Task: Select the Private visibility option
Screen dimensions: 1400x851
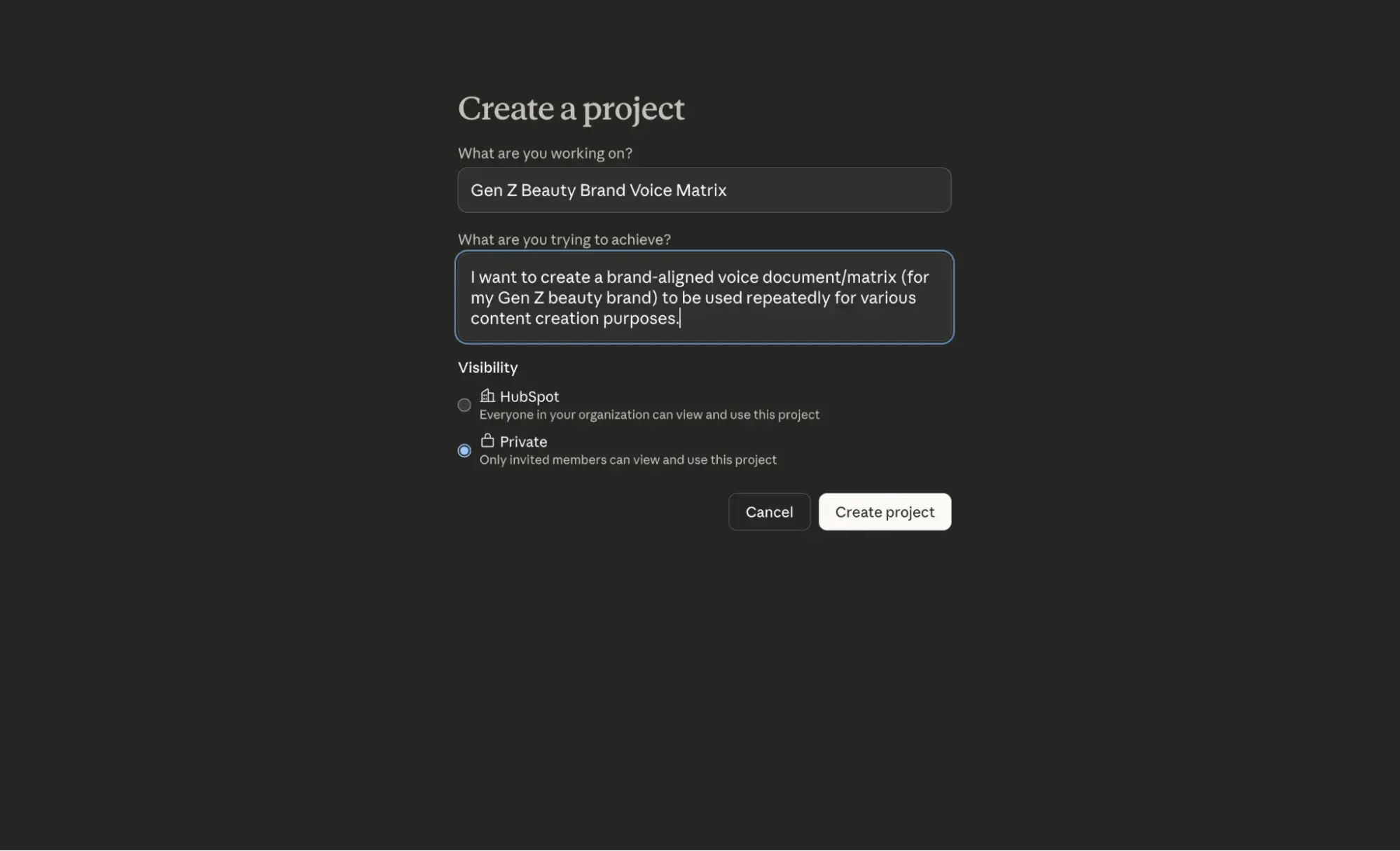Action: click(464, 450)
